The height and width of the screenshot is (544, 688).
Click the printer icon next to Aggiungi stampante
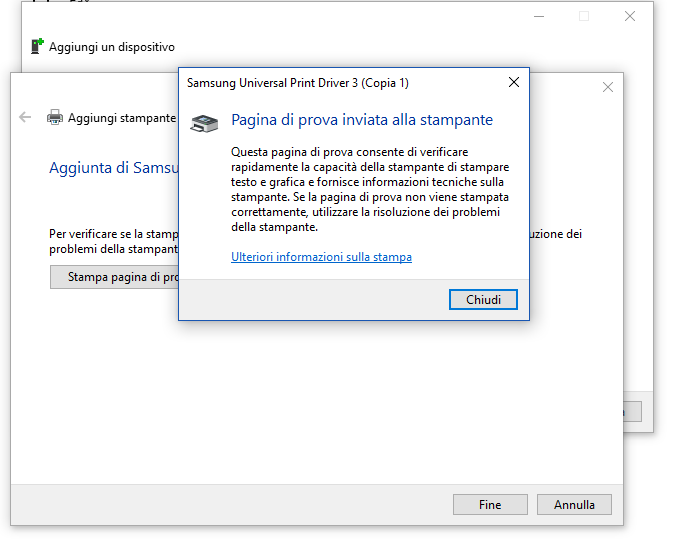(55, 117)
